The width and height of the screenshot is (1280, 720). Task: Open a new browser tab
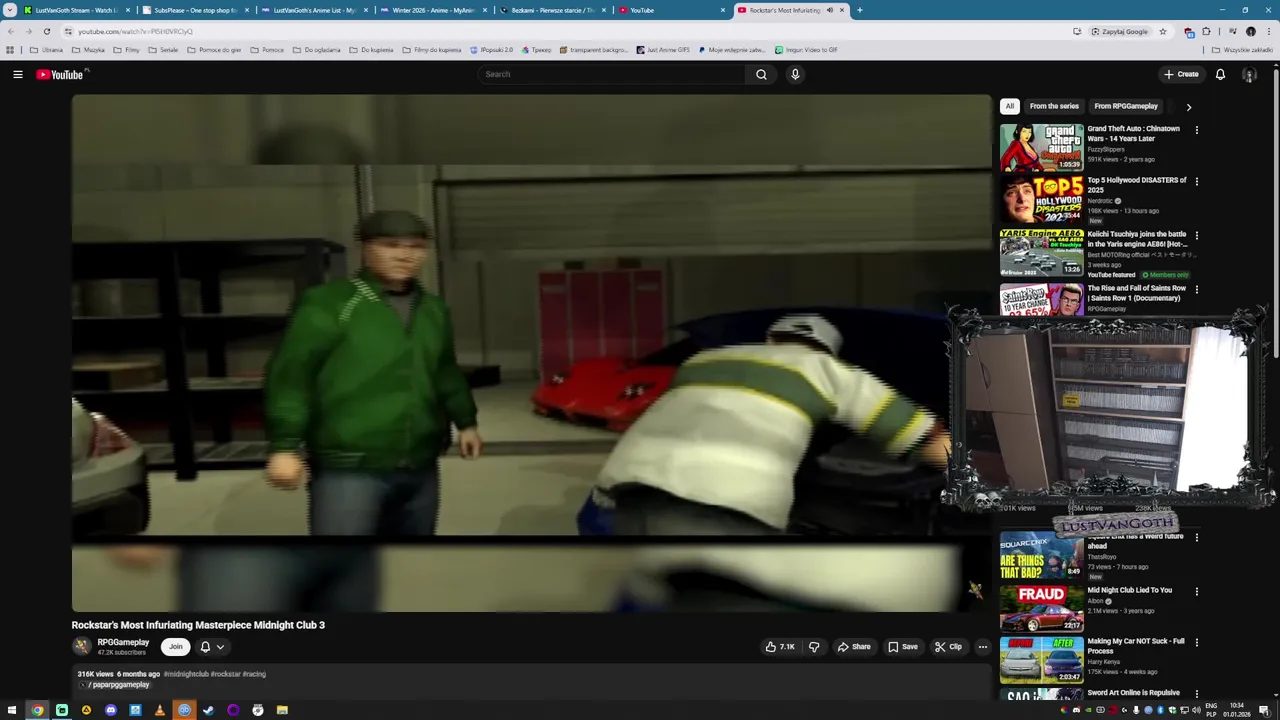click(859, 10)
